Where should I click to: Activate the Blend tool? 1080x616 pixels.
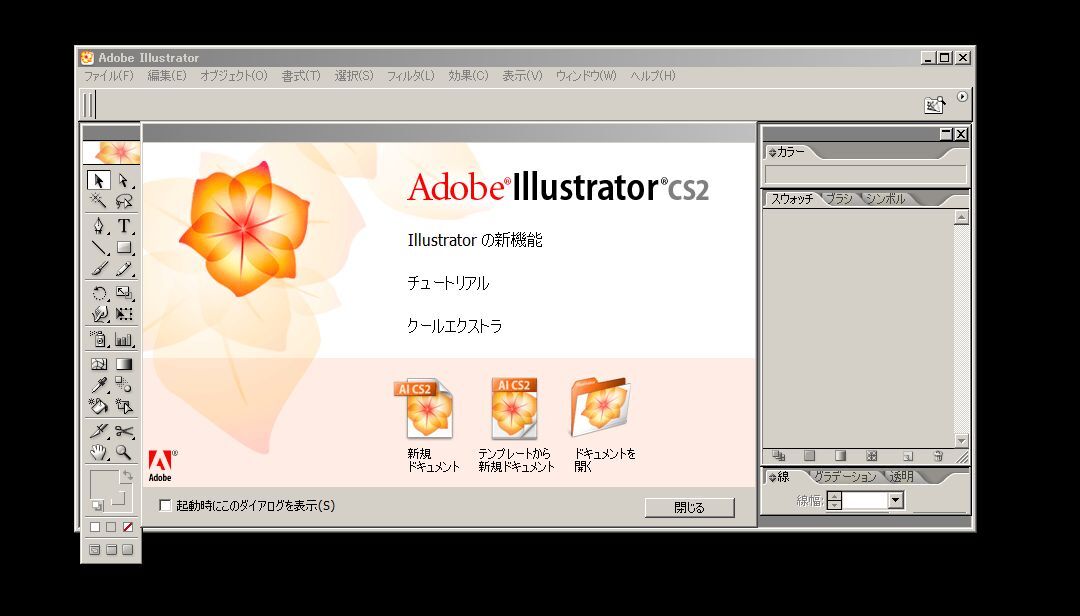tap(124, 384)
